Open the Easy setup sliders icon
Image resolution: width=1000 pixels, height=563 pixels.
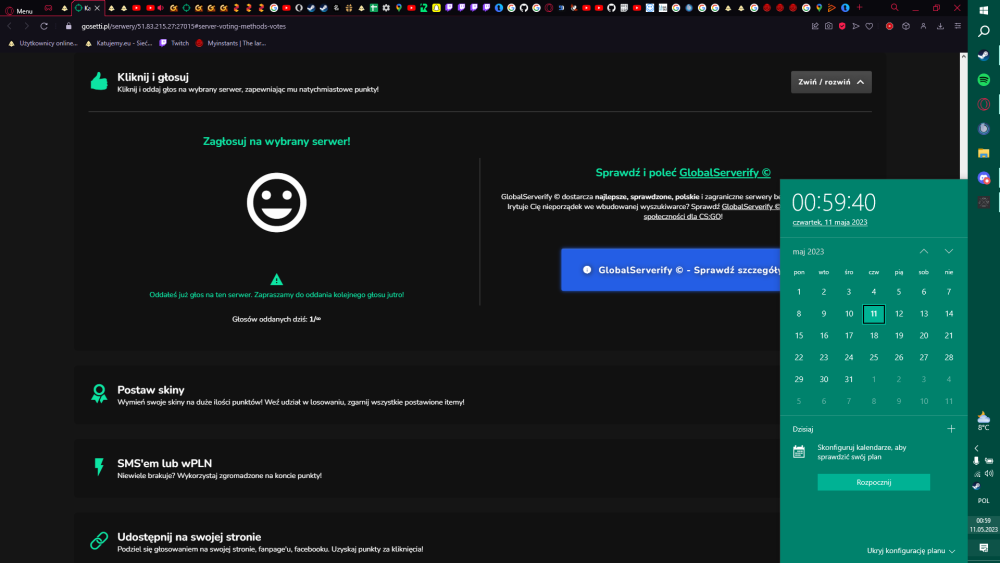point(957,26)
